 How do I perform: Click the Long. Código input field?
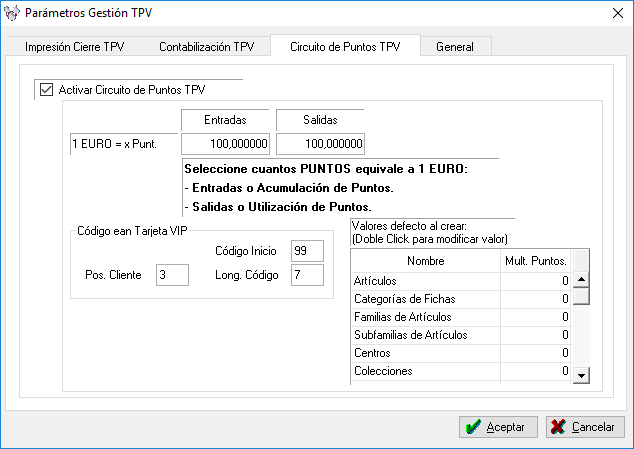pos(307,275)
